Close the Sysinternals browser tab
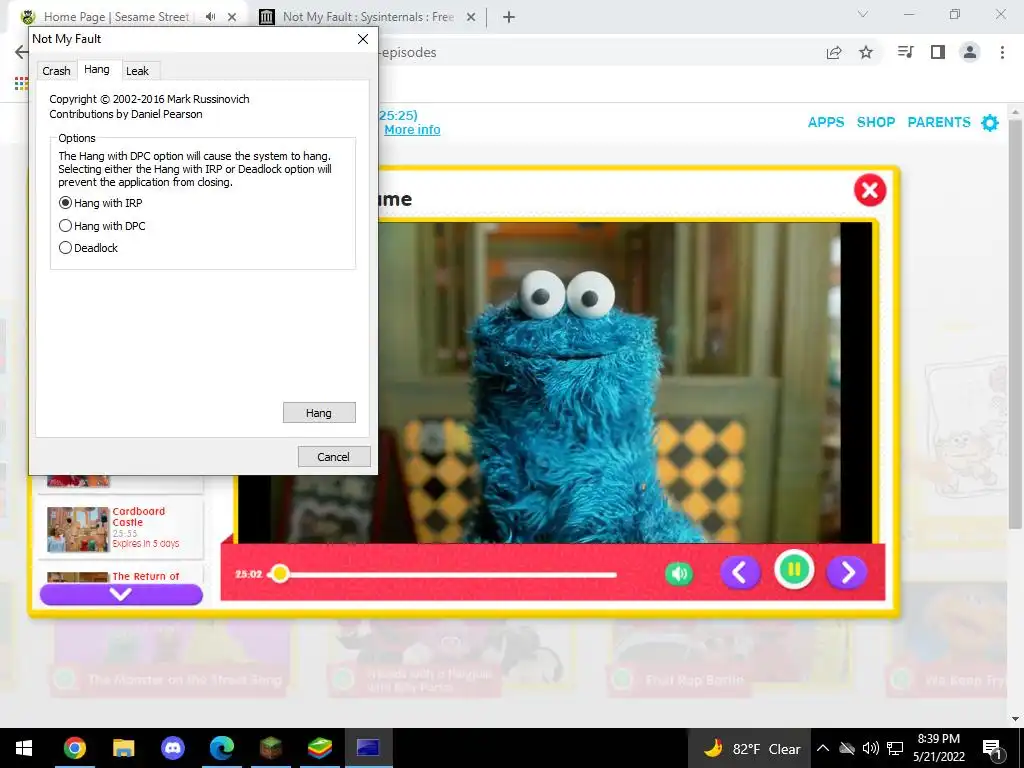Screen dimensions: 1024x768 [471, 17]
